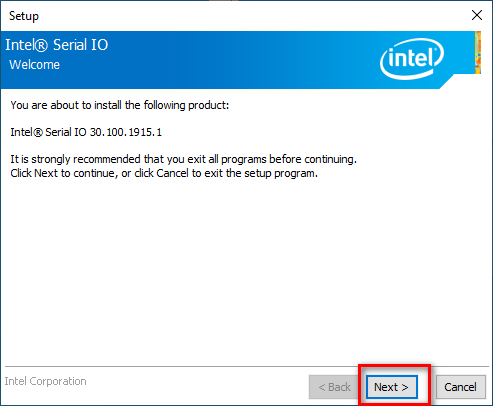Image resolution: width=493 pixels, height=406 pixels.
Task: Click the greater-than arrow on Next button
Action: 405,387
